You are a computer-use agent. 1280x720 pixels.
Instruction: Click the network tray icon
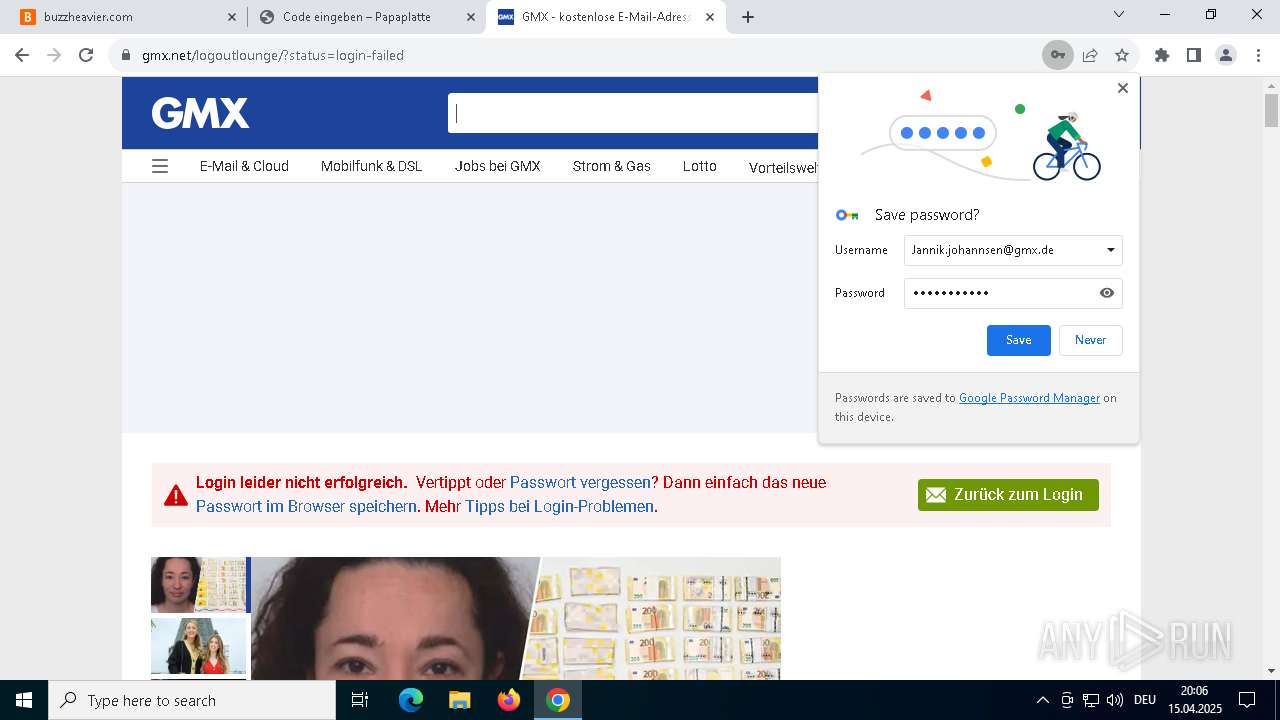[x=1091, y=700]
